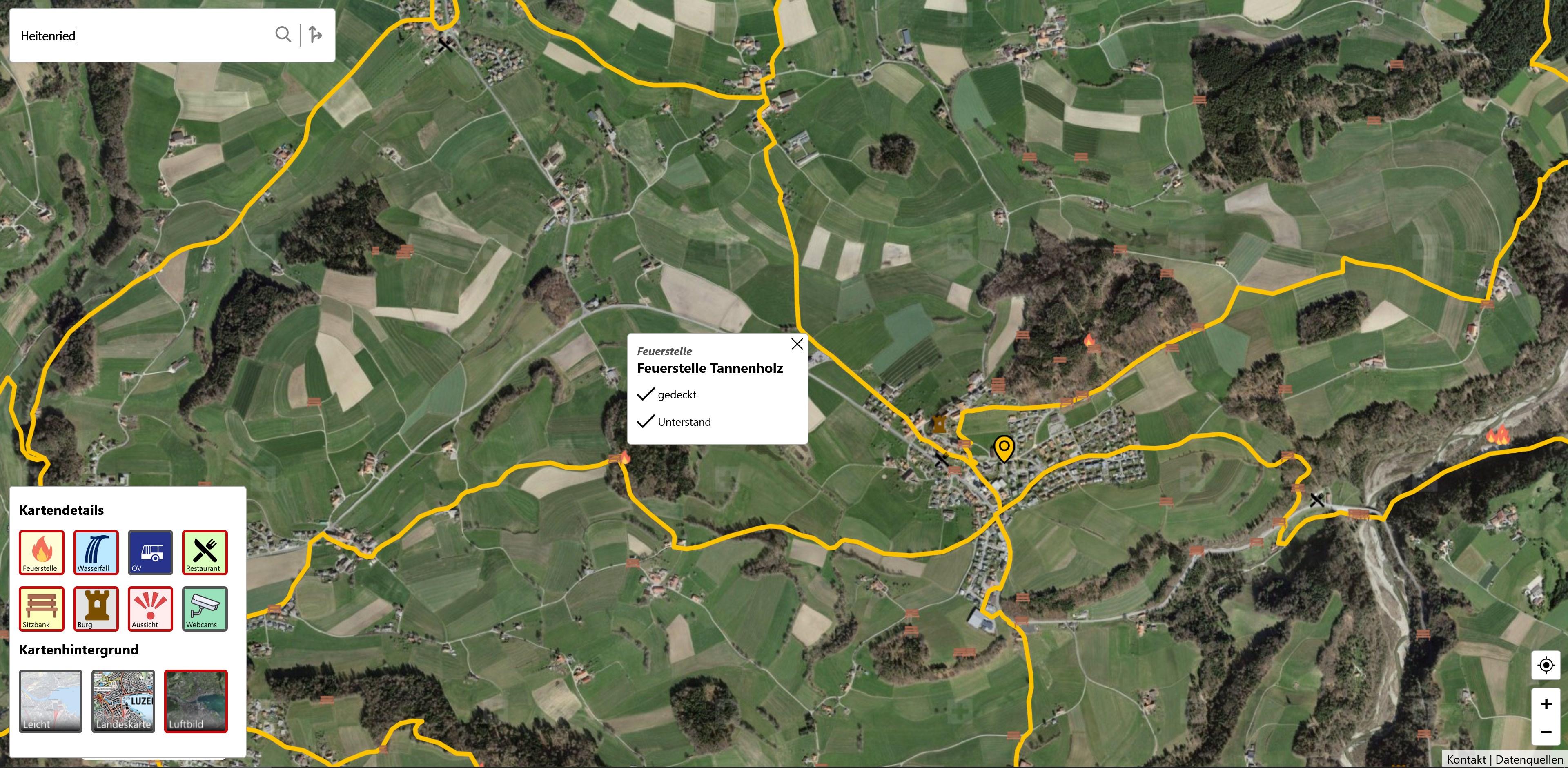
Task: Center map on my location
Action: 1546,665
